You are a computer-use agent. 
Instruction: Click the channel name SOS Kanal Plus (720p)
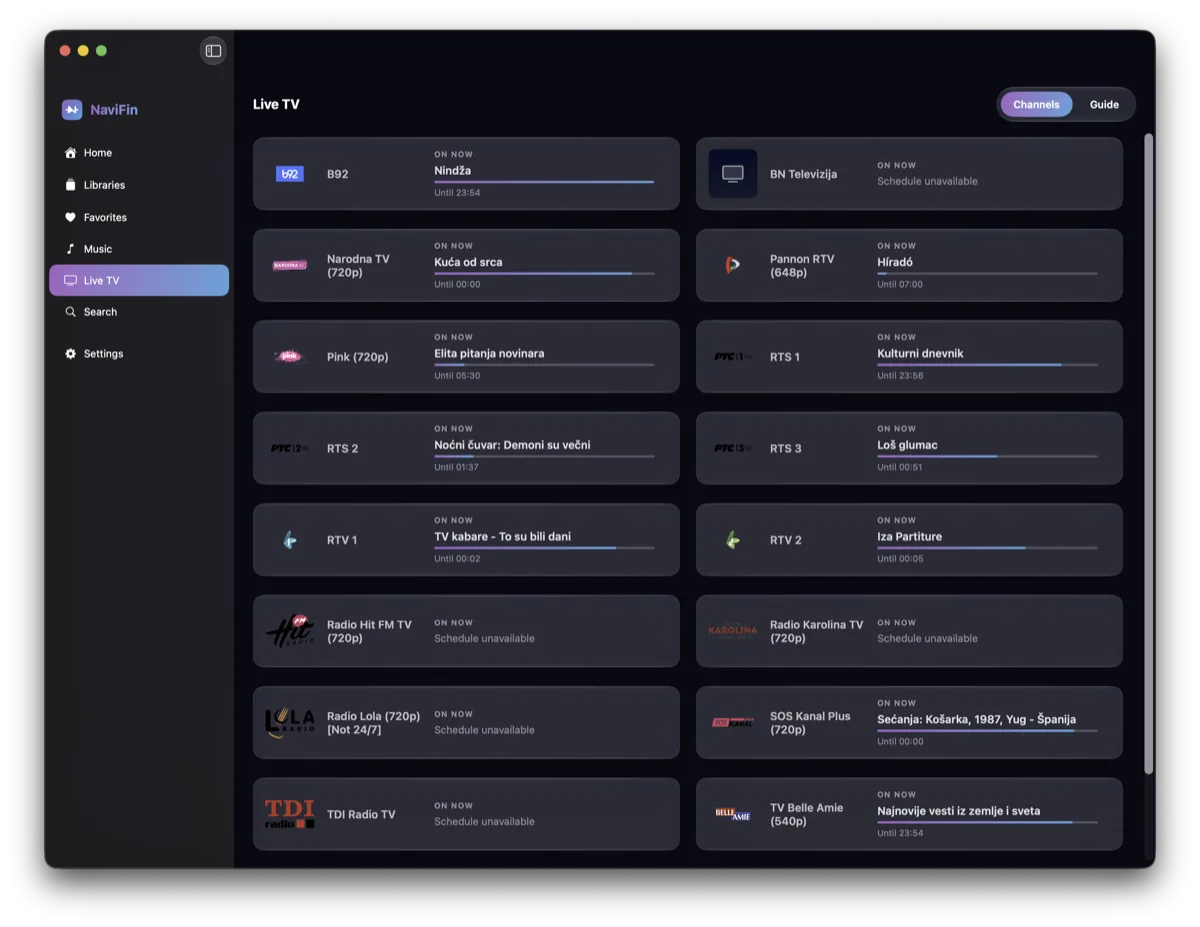(810, 723)
